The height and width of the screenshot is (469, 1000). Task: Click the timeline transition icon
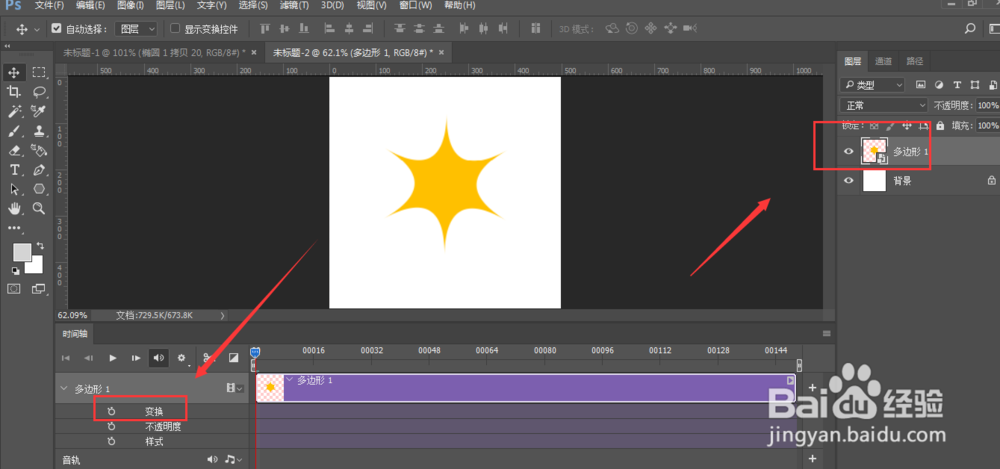[x=233, y=358]
